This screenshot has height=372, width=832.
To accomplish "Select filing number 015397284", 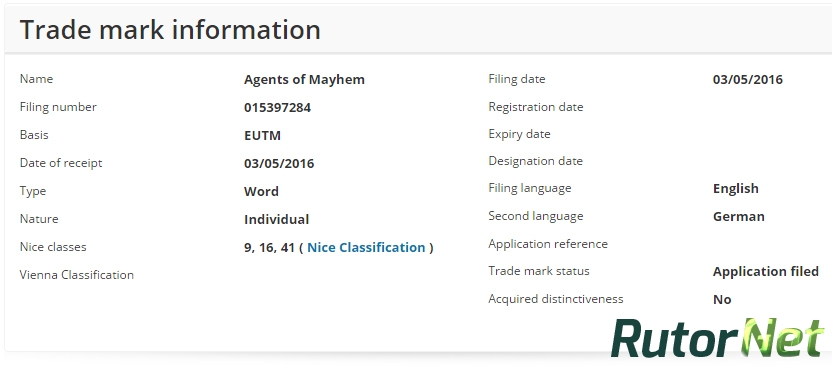I will point(278,108).
